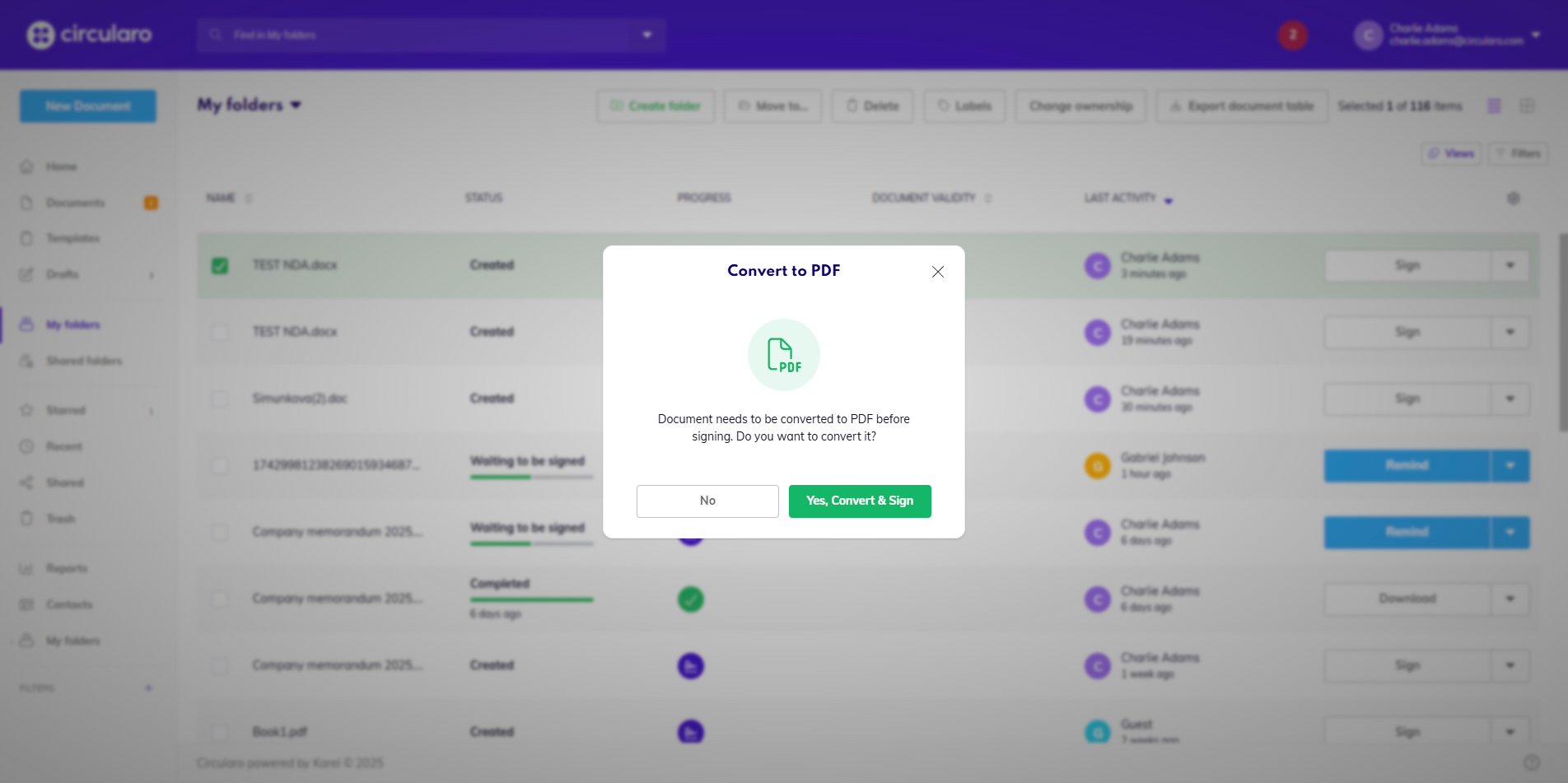This screenshot has height=783, width=1568.
Task: Open Templates in the sidebar
Action: [x=72, y=238]
